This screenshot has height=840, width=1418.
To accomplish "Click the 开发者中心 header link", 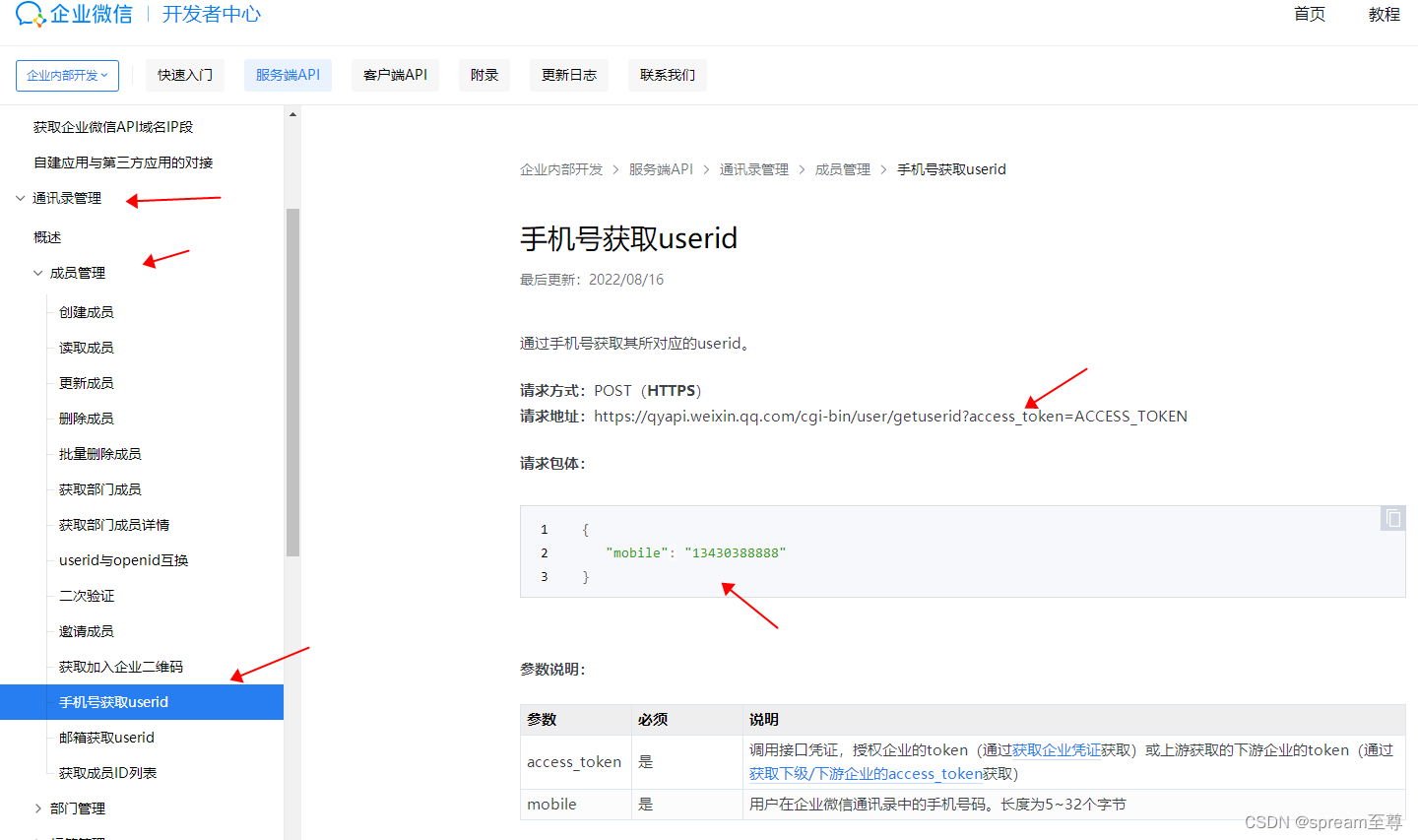I will click(x=212, y=14).
